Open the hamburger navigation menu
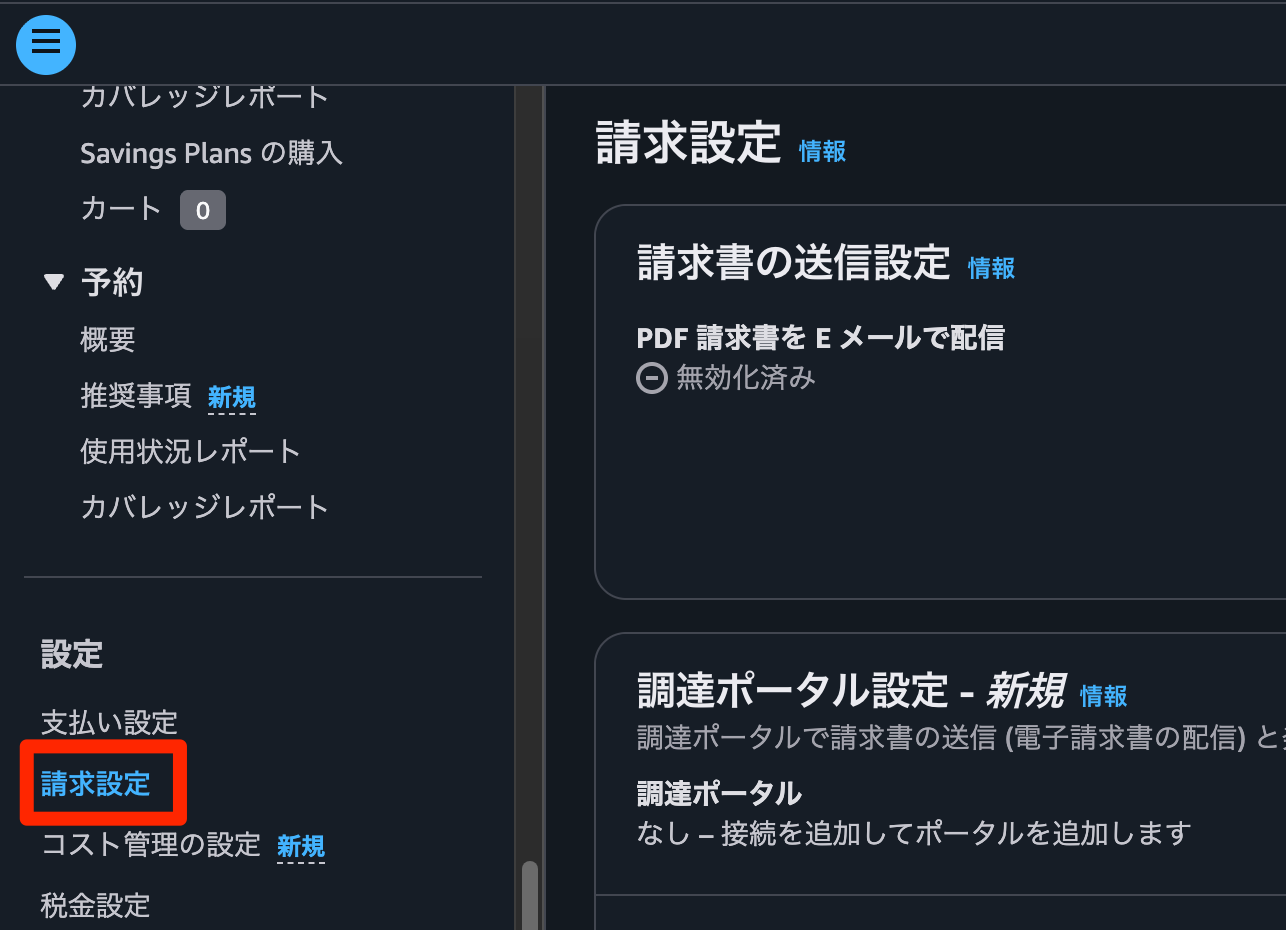Image resolution: width=1286 pixels, height=930 pixels. point(45,44)
